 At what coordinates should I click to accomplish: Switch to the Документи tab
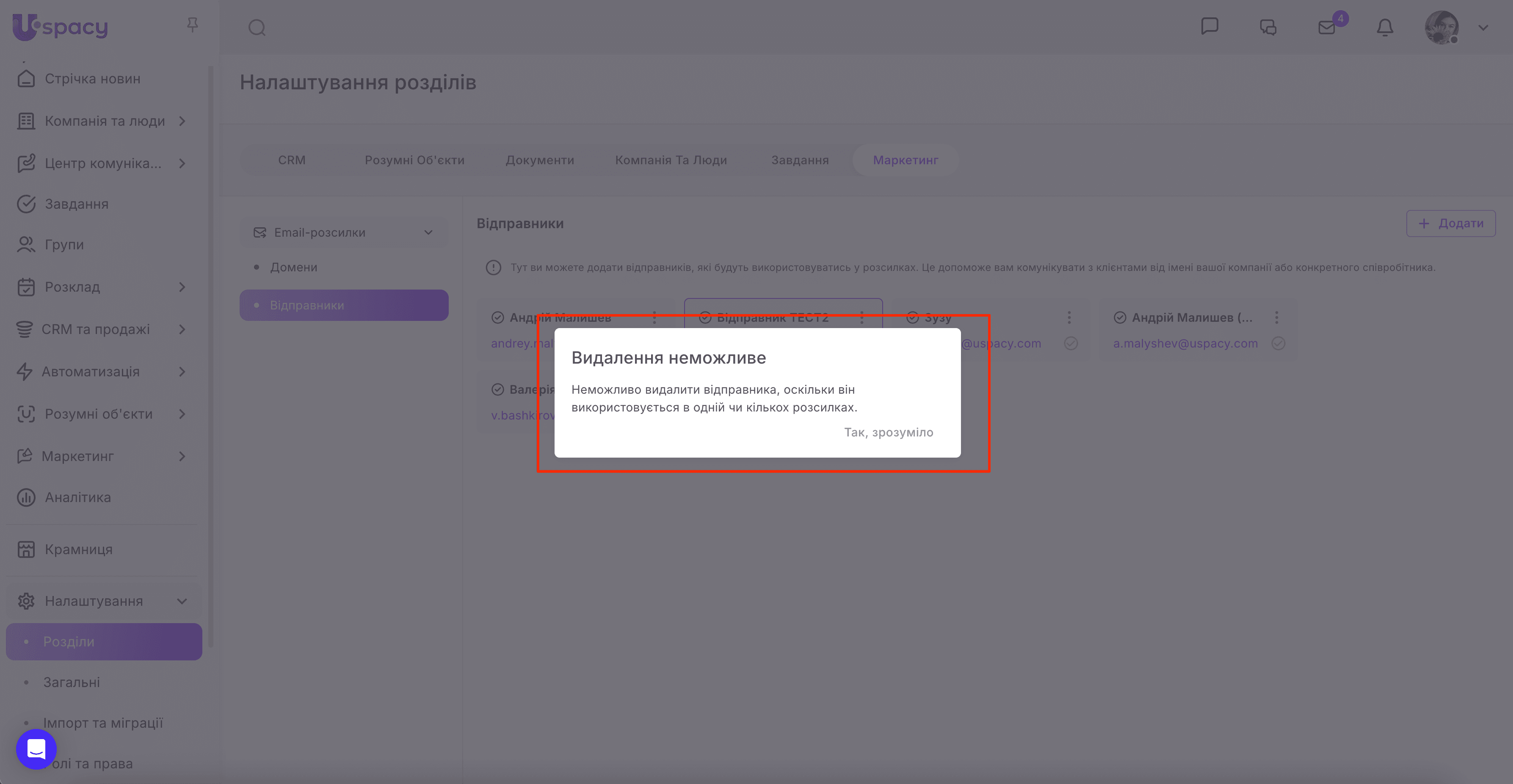click(540, 160)
